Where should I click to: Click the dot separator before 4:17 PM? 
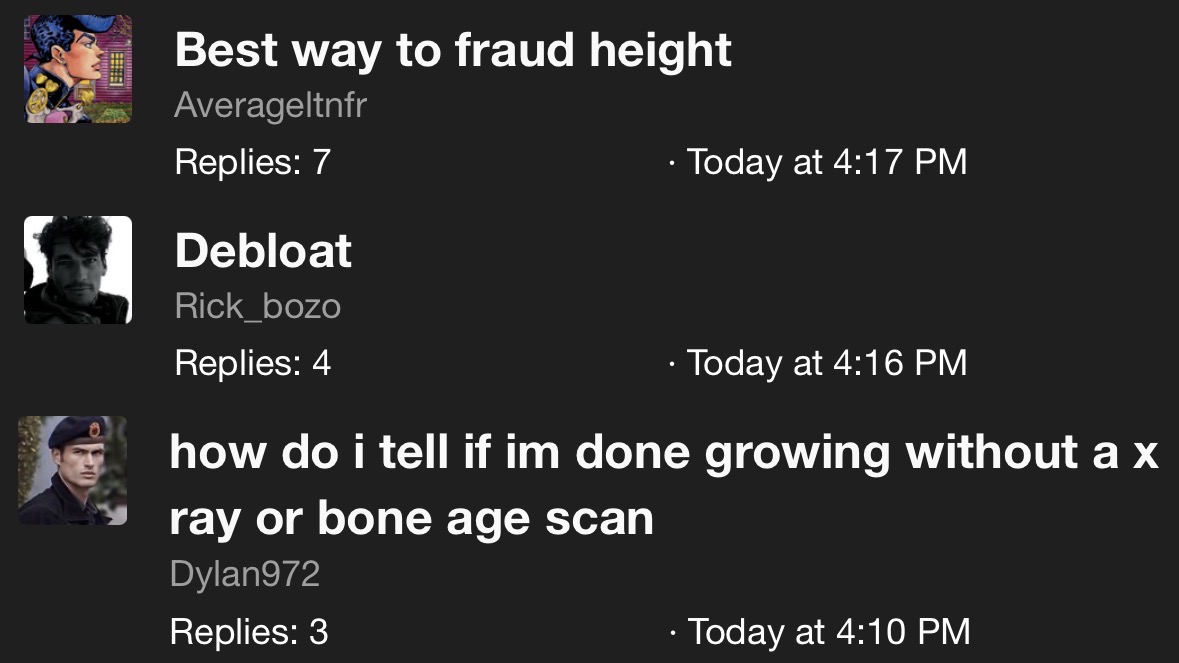pyautogui.click(x=670, y=162)
